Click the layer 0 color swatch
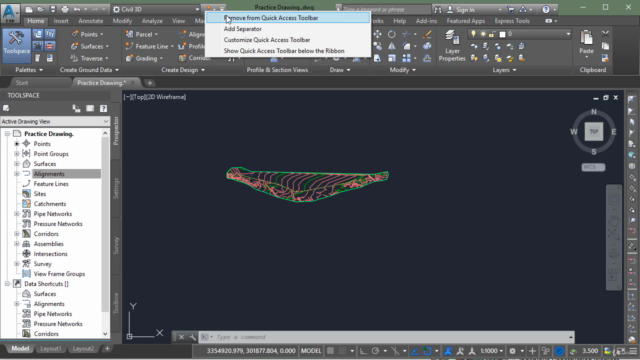The height and width of the screenshot is (360, 640). (x=502, y=34)
